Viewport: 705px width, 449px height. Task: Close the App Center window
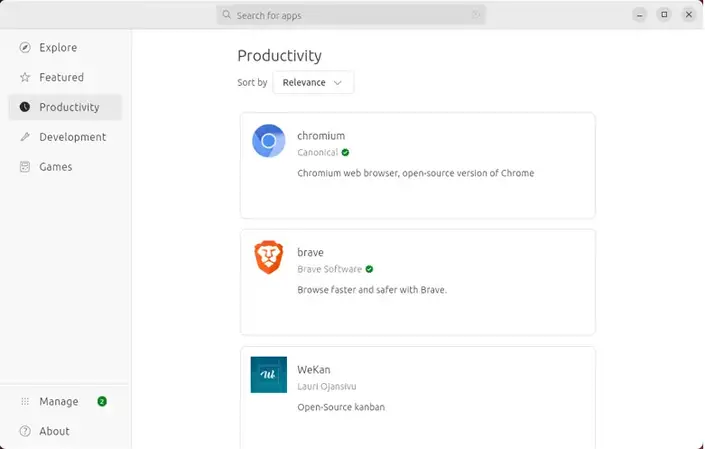pos(689,15)
